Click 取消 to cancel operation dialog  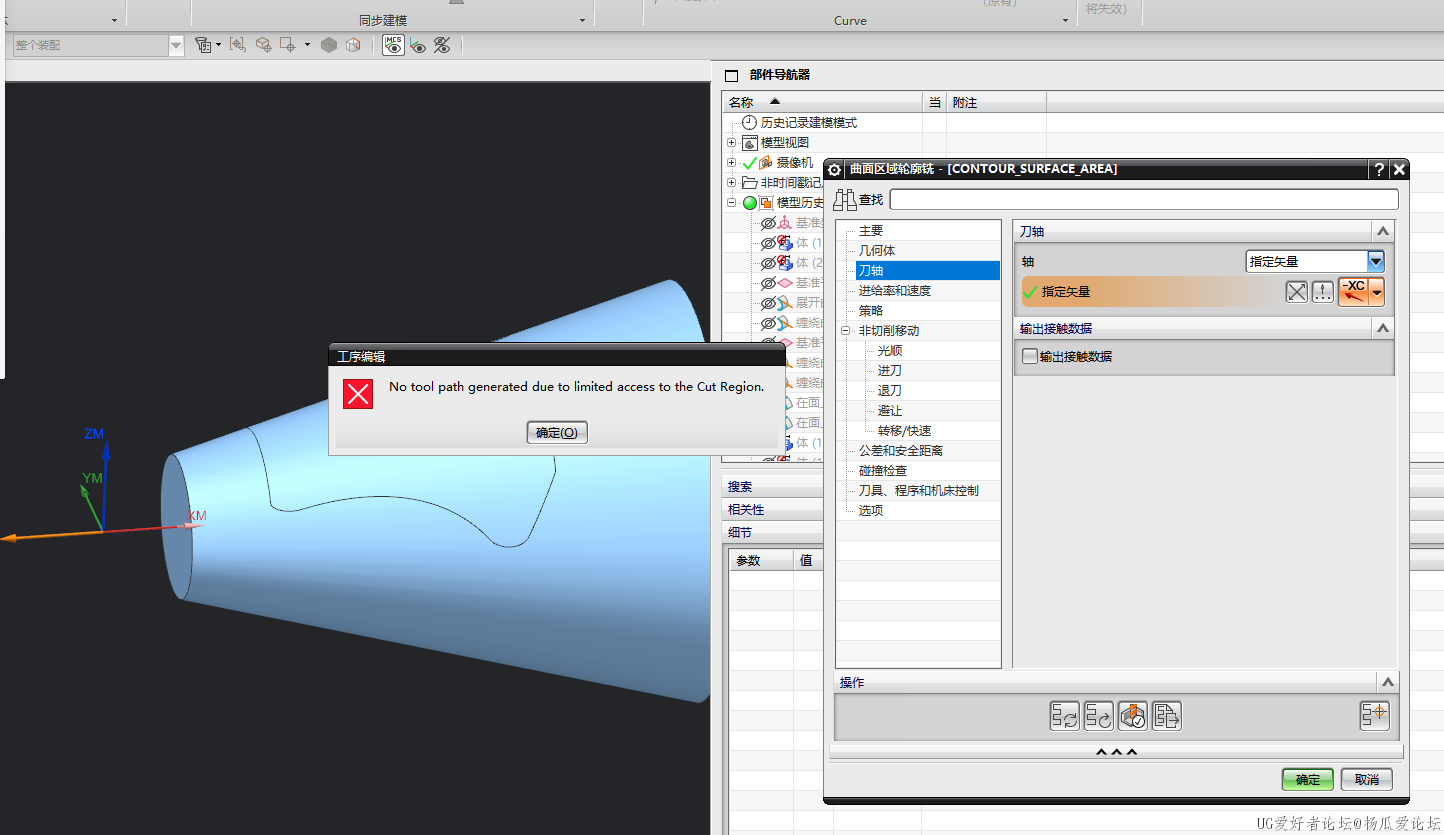(1367, 780)
